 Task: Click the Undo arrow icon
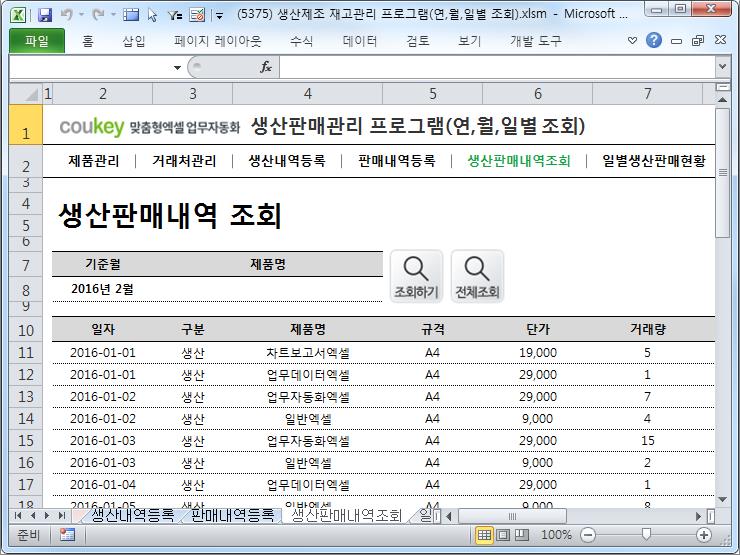click(67, 15)
